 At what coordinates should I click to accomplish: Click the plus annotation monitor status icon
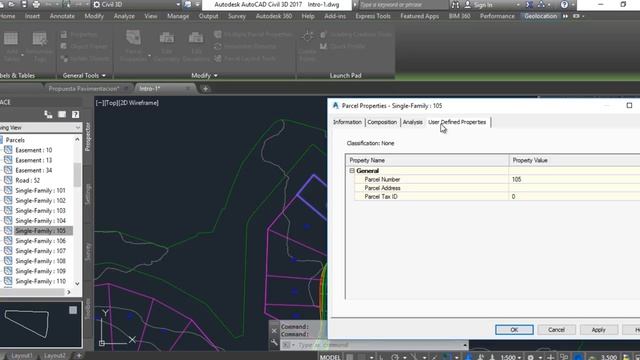coord(551,357)
